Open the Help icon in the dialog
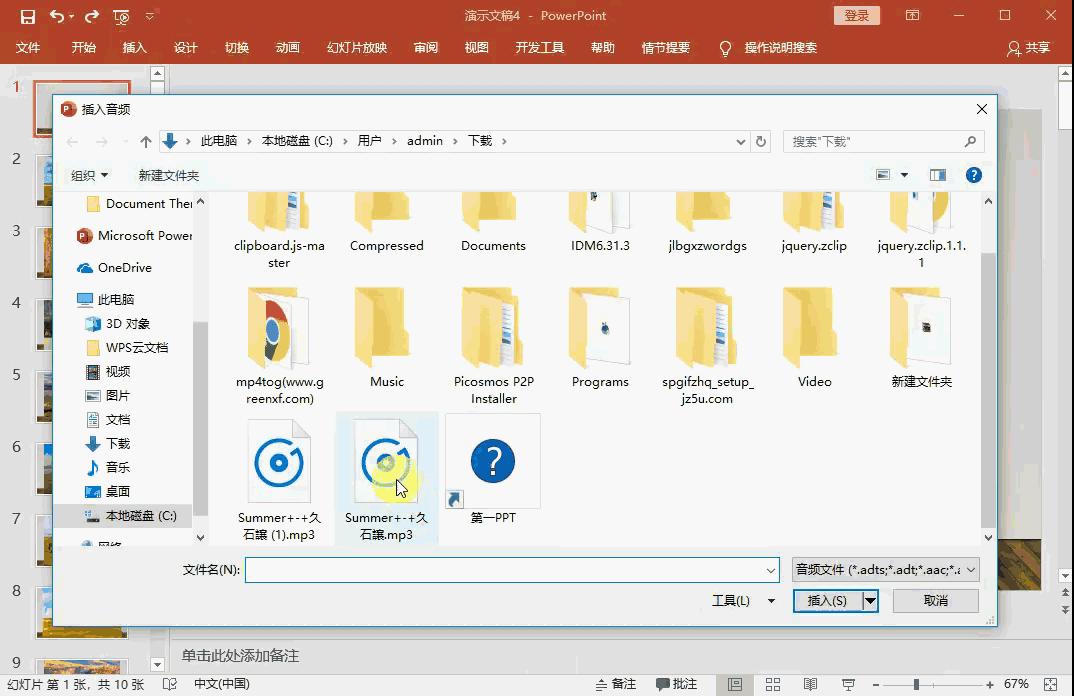This screenshot has width=1074, height=696. click(973, 175)
